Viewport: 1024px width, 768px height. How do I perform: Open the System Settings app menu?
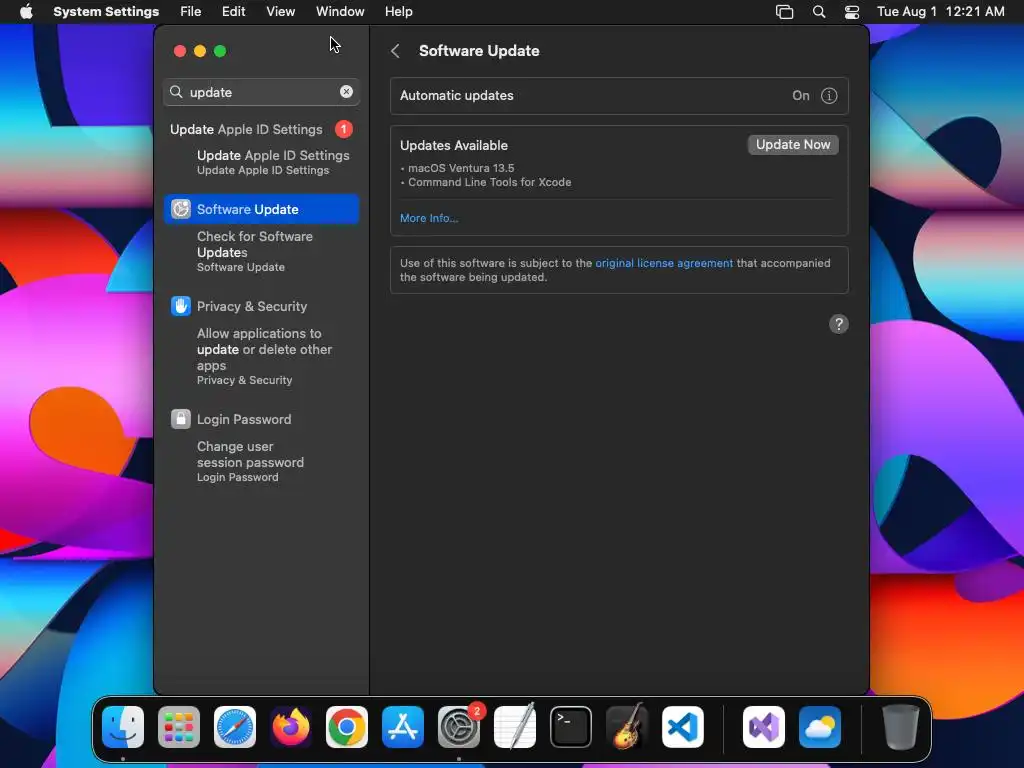(x=106, y=12)
